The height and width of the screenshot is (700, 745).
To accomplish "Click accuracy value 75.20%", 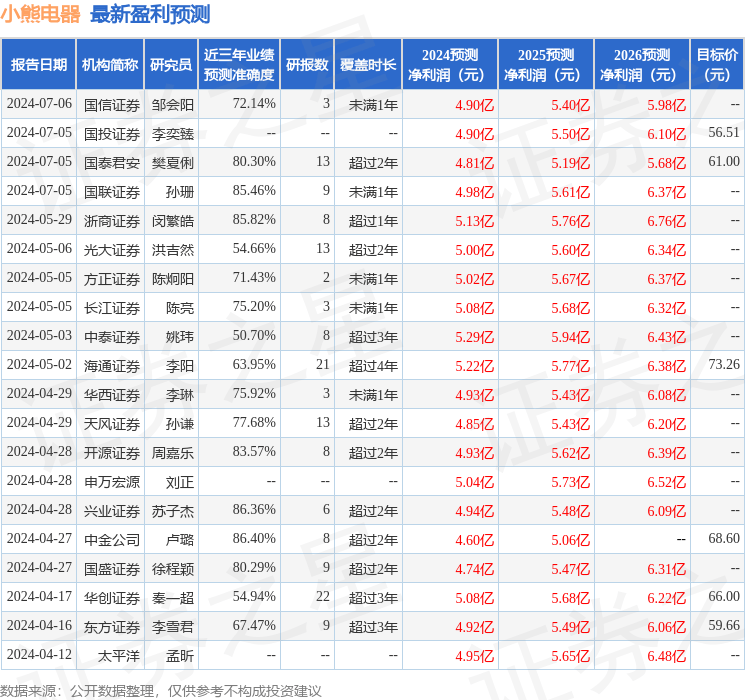I will tap(254, 307).
